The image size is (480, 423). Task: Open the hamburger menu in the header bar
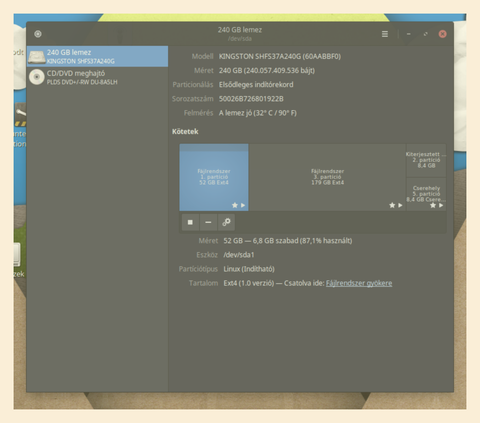click(x=385, y=34)
